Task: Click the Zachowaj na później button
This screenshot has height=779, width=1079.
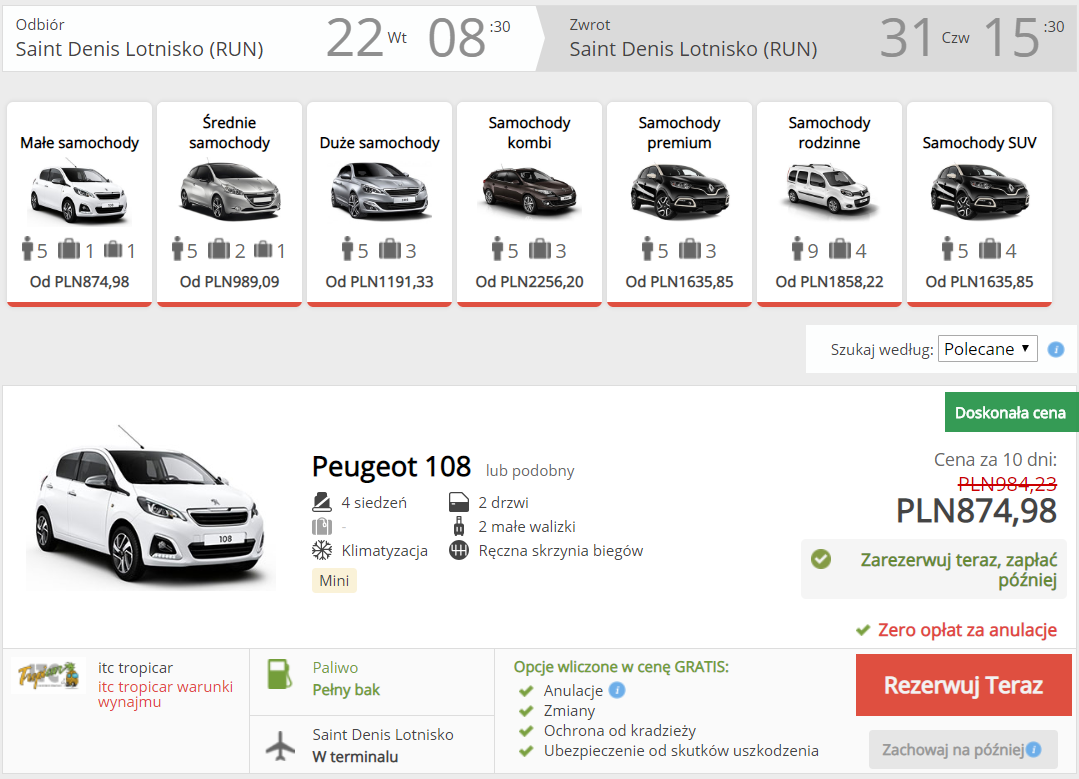Action: (963, 749)
